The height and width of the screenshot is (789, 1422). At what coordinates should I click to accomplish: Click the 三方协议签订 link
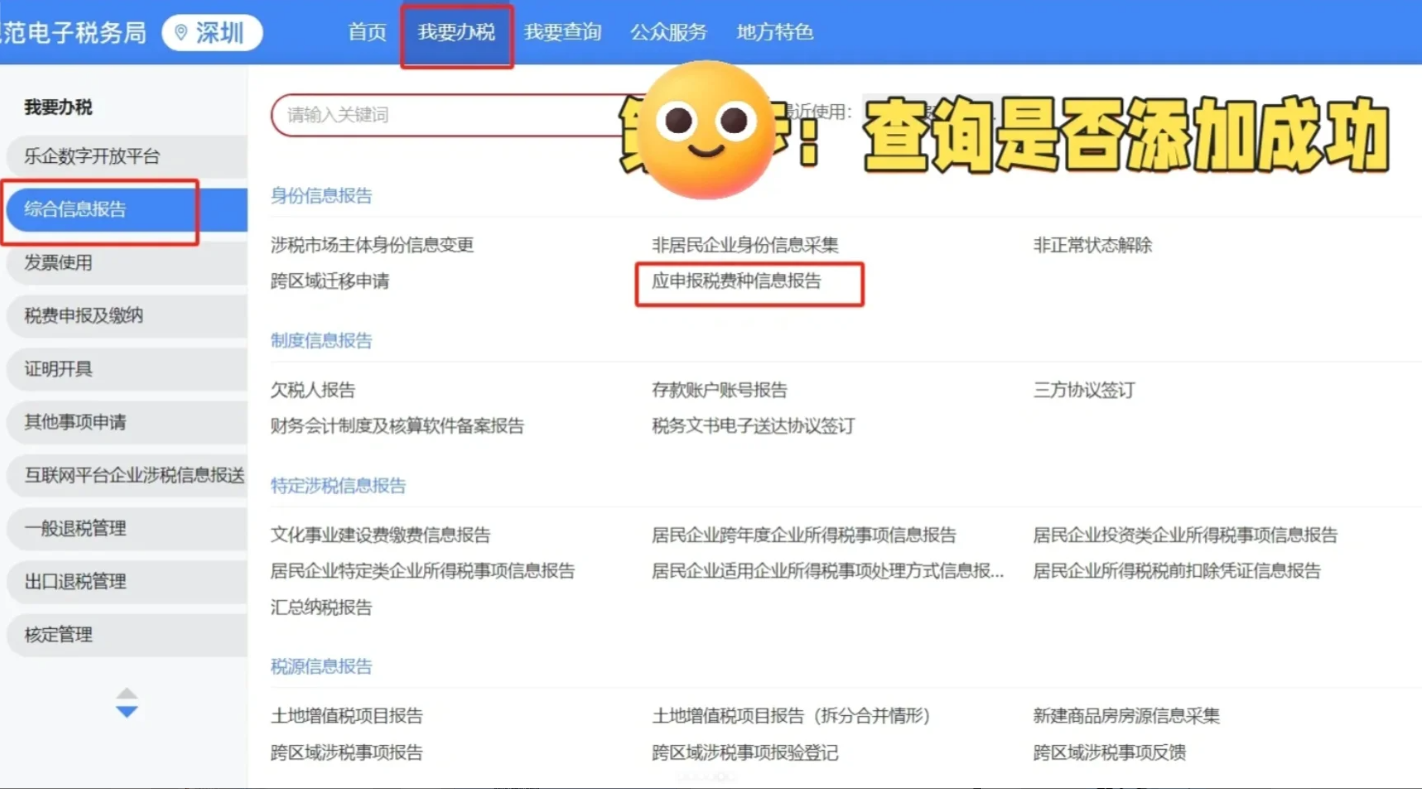(x=1084, y=390)
